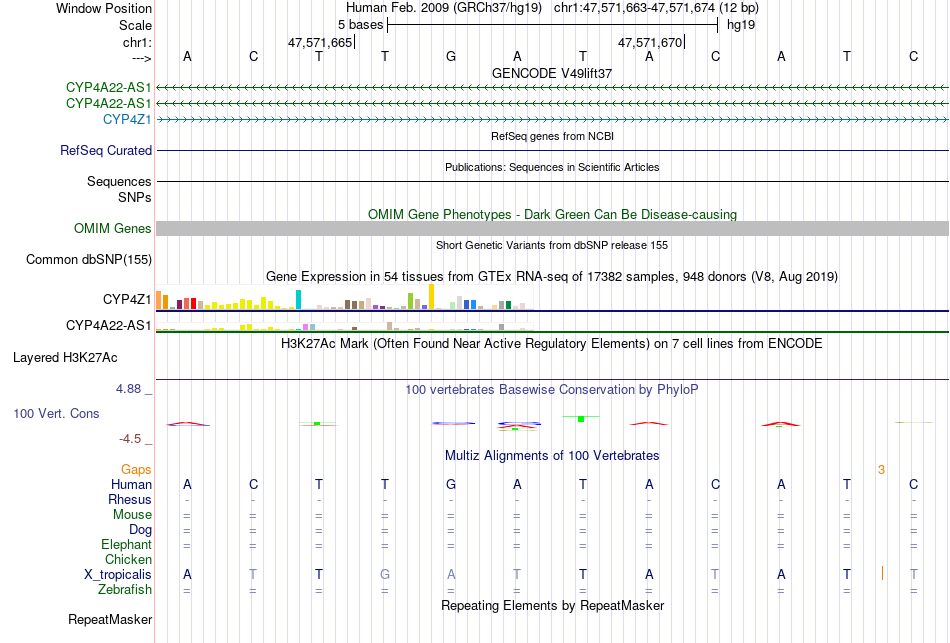Click the X_tropicalis alignment row label
The image size is (950, 643).
click(118, 575)
